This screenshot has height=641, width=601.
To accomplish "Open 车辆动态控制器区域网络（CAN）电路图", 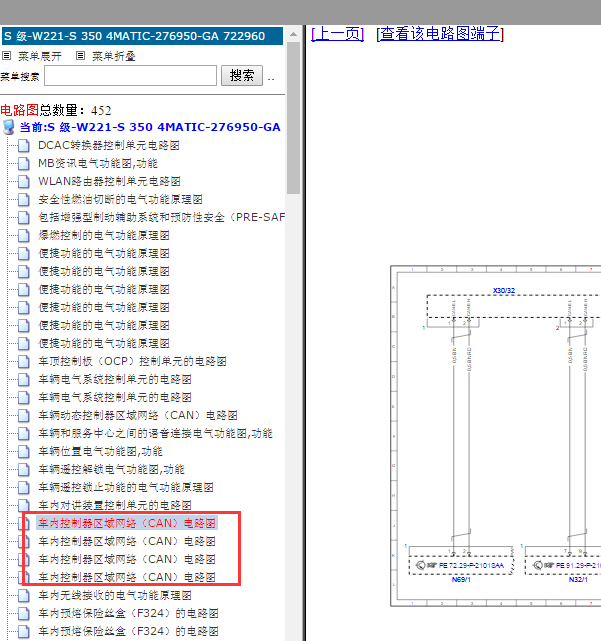I will (138, 415).
